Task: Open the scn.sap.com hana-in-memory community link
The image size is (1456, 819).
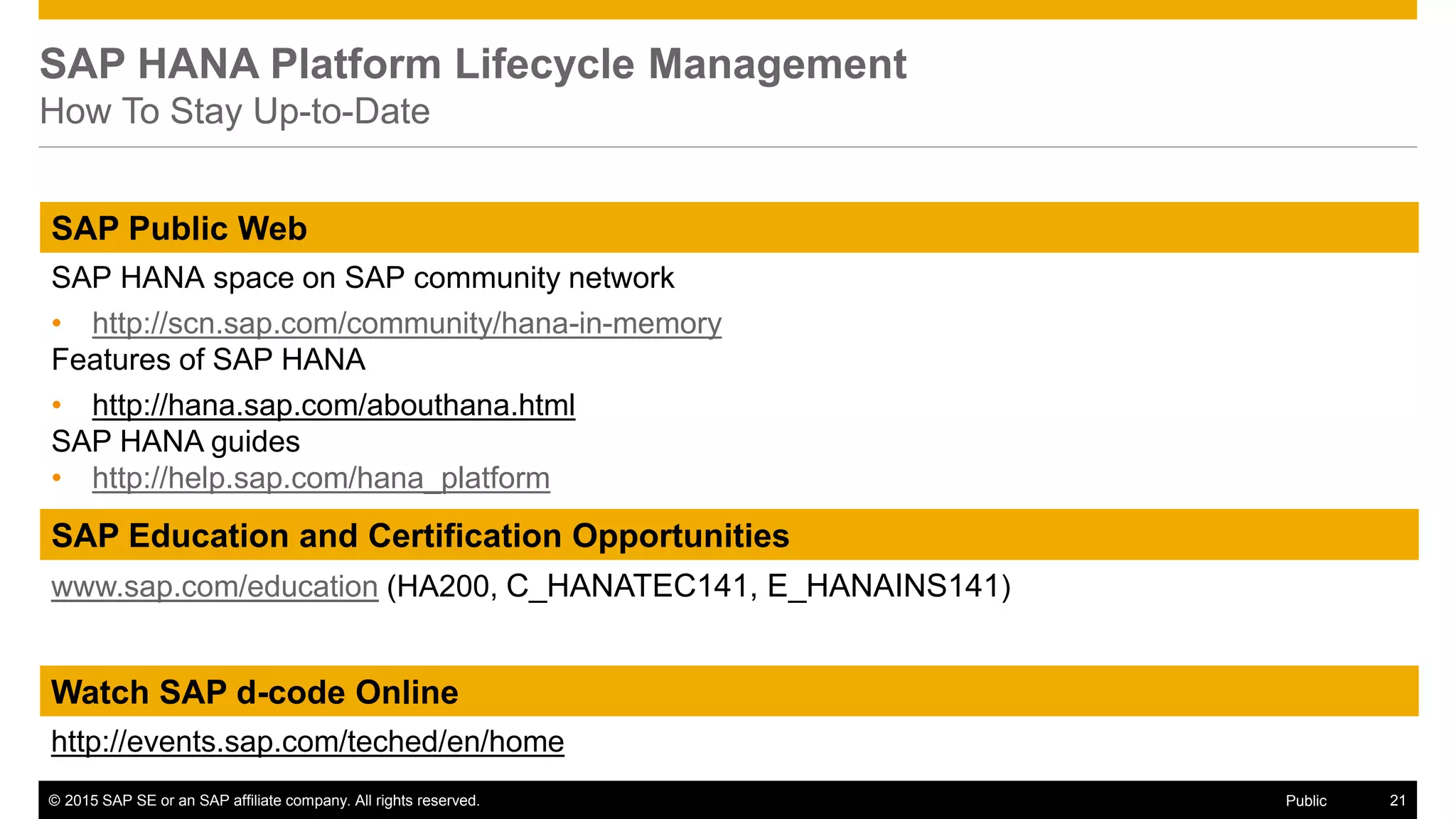Action: tap(407, 323)
